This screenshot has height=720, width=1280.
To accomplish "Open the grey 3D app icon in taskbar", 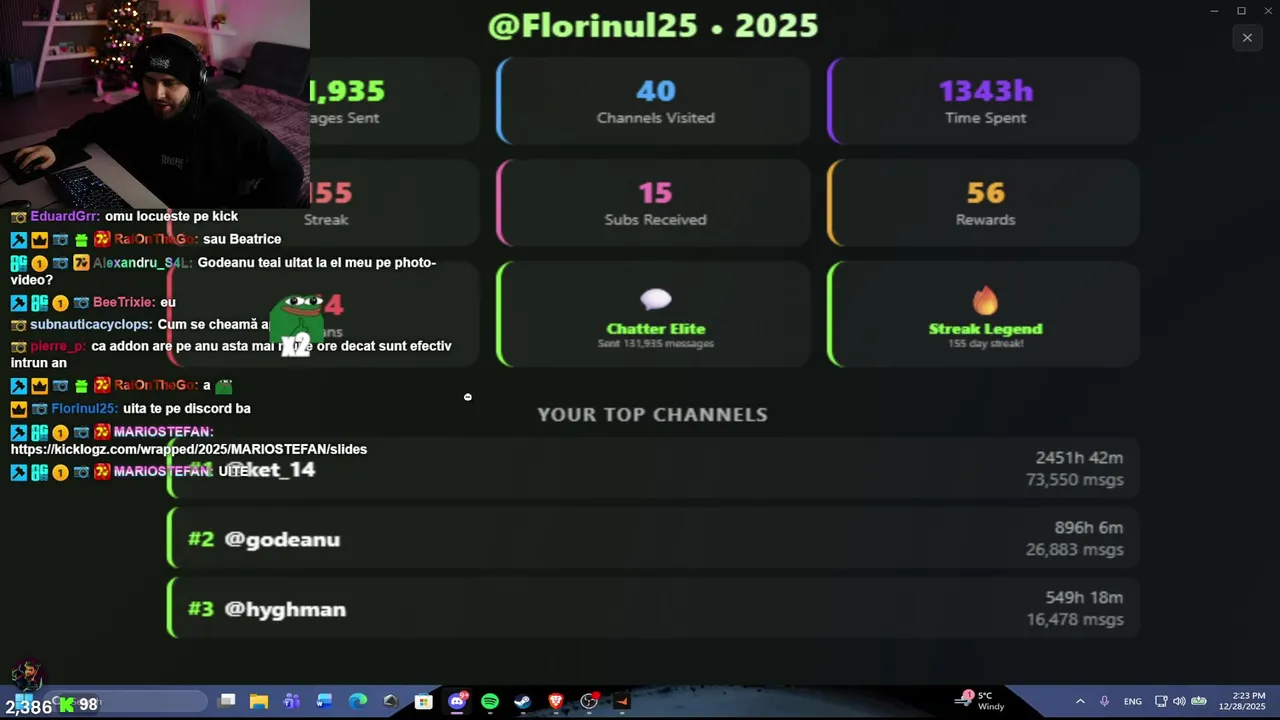I will pyautogui.click(x=390, y=701).
